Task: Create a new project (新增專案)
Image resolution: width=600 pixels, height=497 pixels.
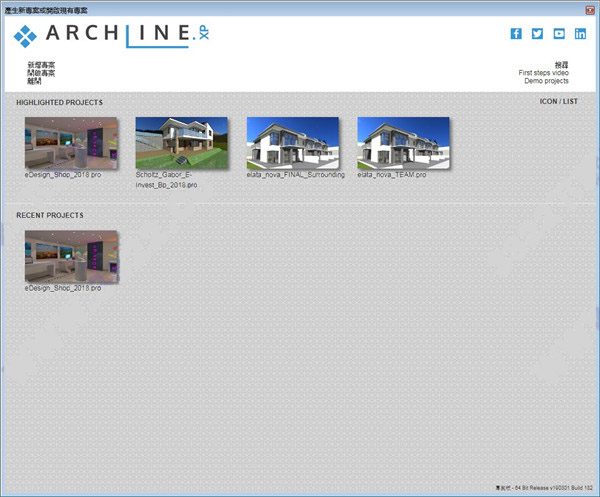Action: 41,65
